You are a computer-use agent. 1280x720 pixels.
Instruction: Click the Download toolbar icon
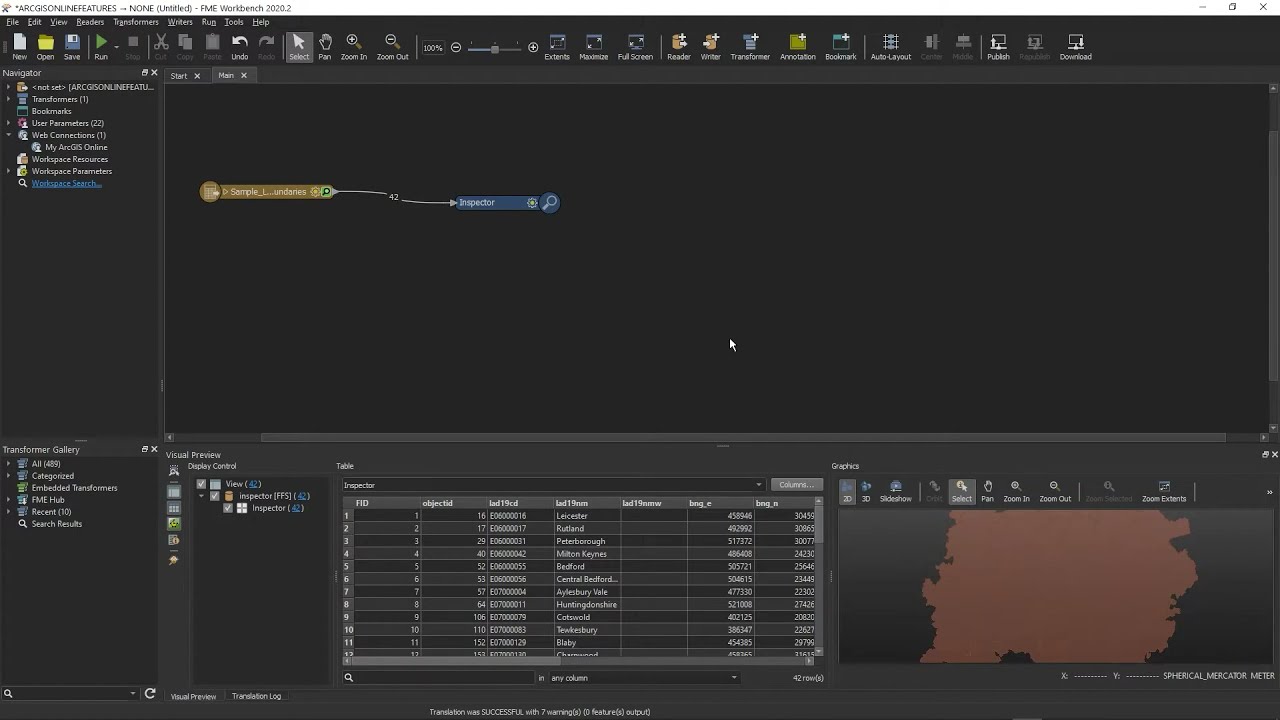1075,46
